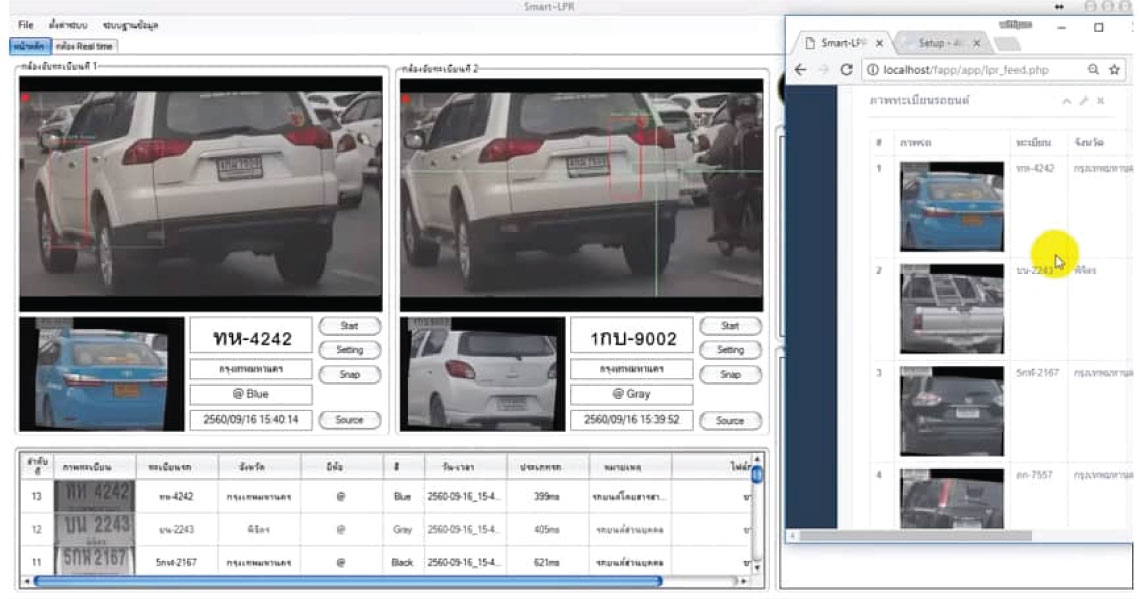The width and height of the screenshot is (1140, 599).
Task: Bookmark this page with the star icon
Action: tap(1116, 70)
